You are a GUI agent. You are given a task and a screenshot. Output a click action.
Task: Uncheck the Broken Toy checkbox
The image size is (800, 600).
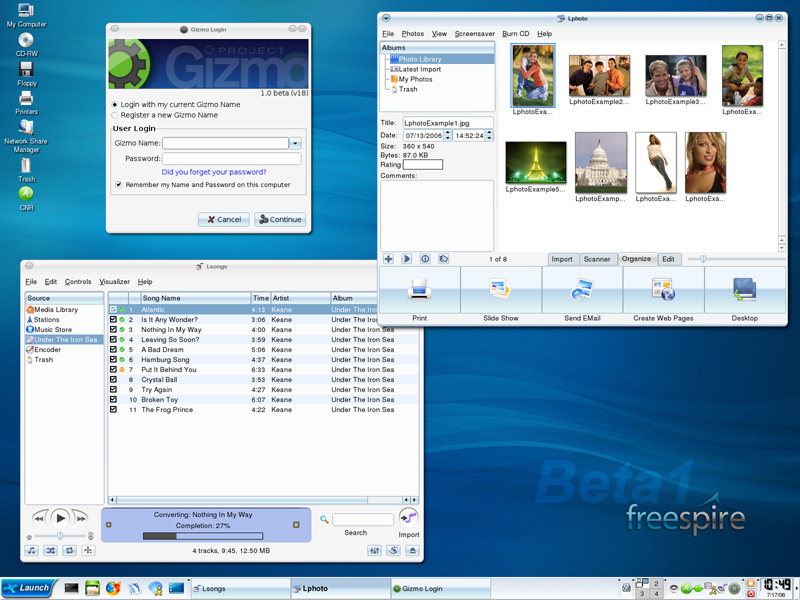coord(113,399)
